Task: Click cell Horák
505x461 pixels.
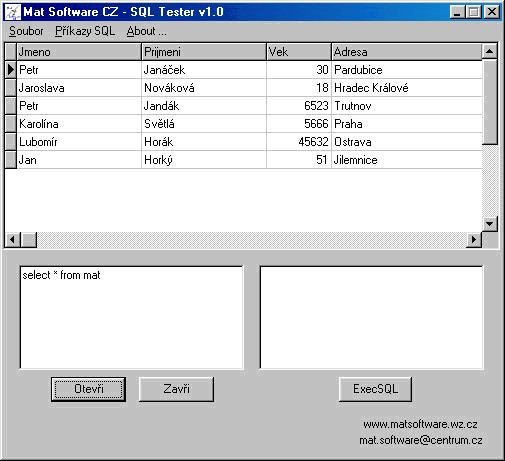Action: 204,142
